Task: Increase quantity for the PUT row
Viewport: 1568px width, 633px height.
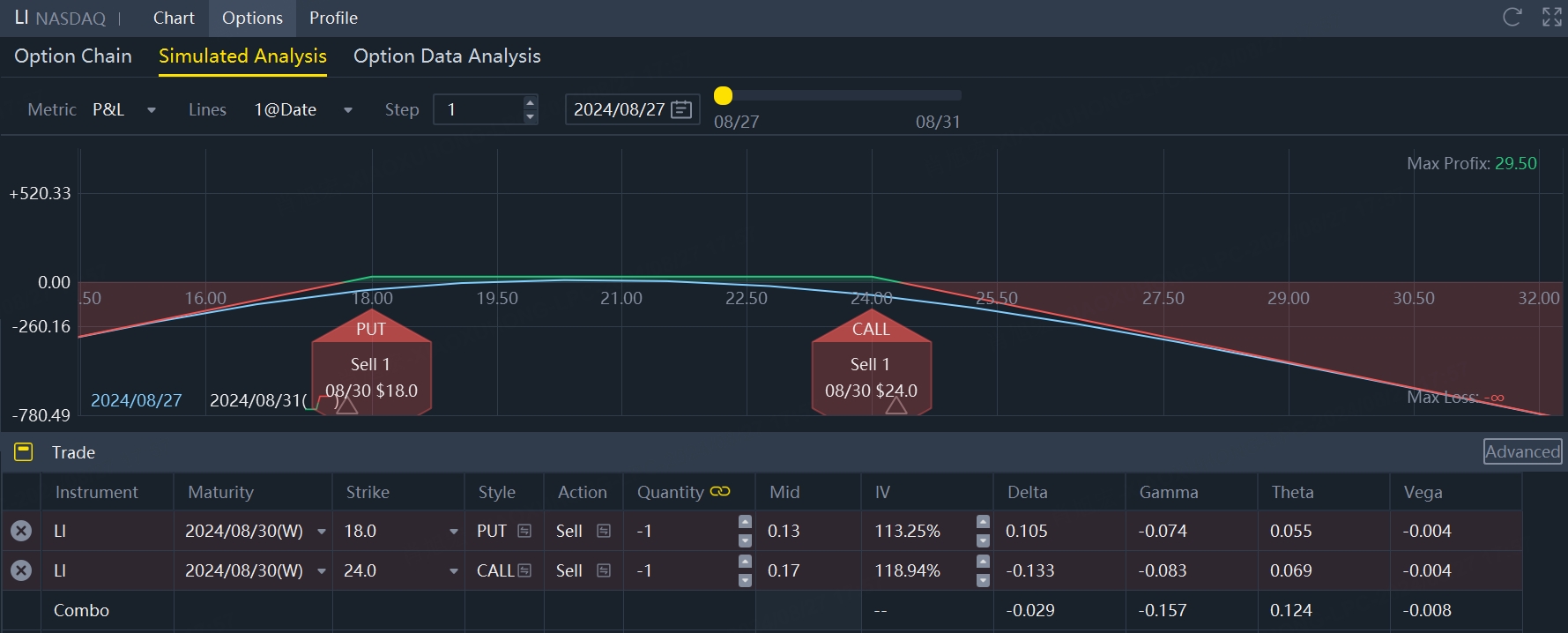Action: (x=745, y=521)
